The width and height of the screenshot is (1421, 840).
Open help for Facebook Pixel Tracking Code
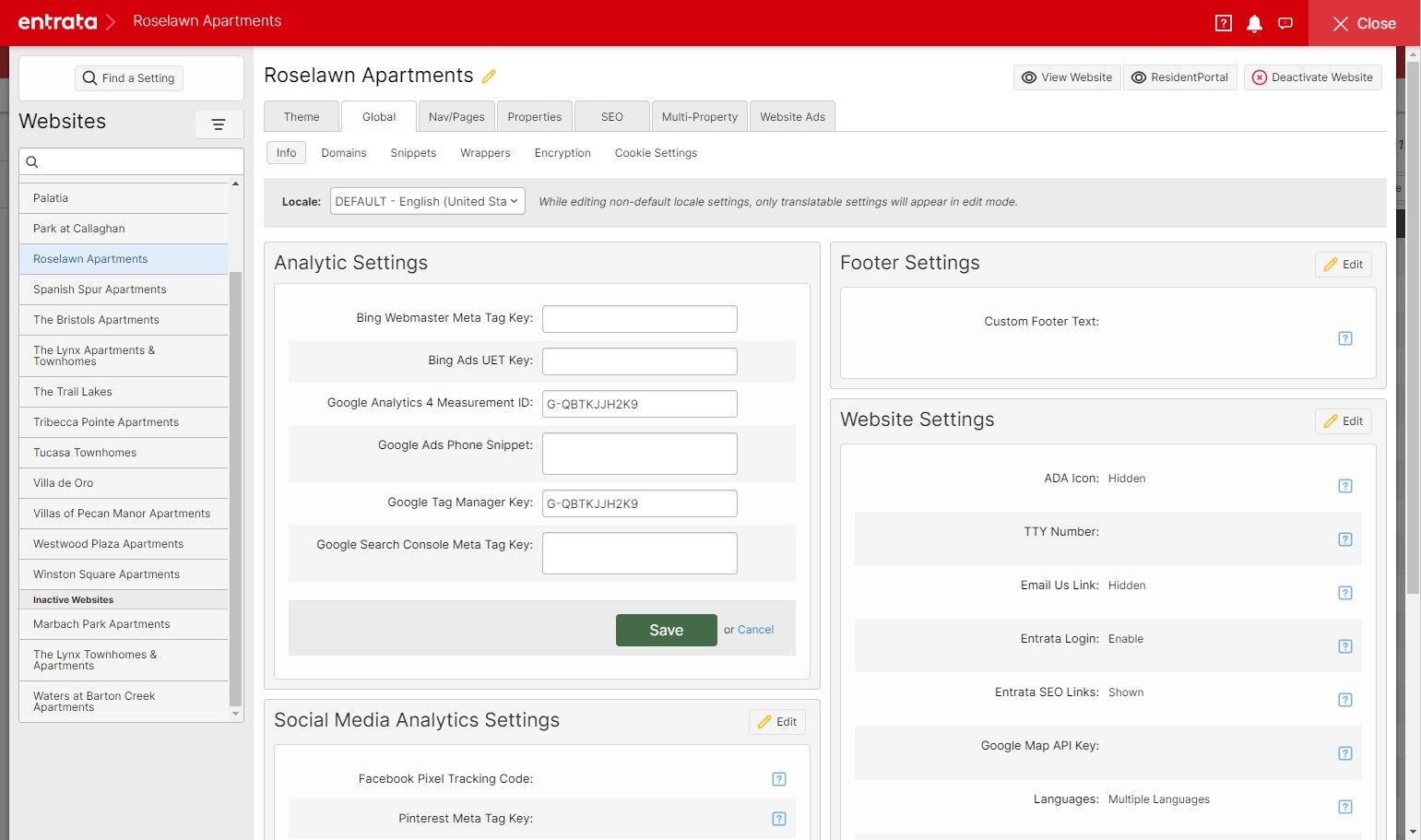779,779
